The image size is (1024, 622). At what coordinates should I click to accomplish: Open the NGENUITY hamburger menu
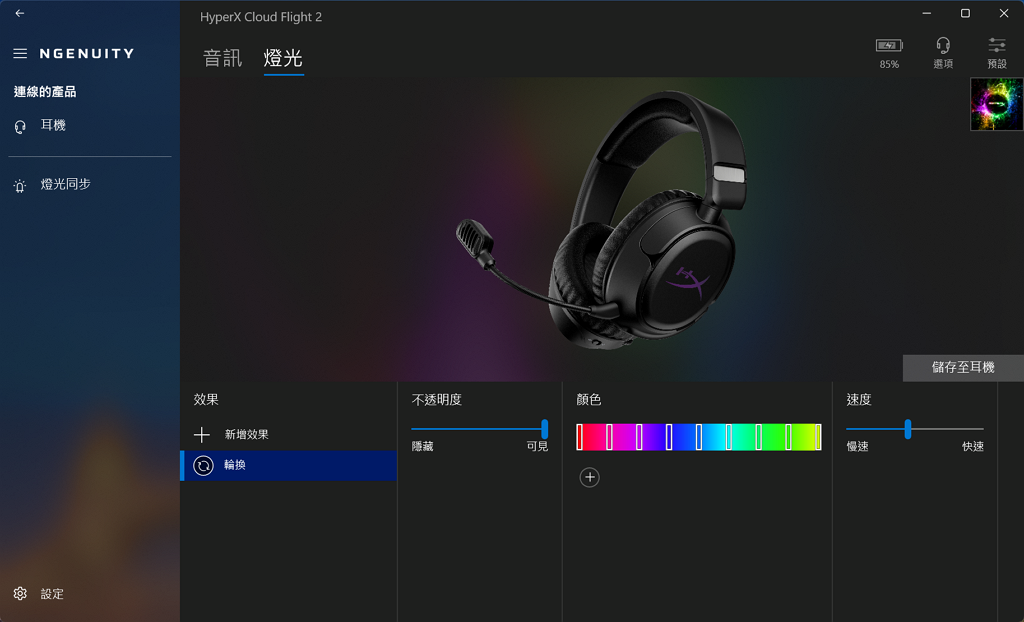(20, 54)
